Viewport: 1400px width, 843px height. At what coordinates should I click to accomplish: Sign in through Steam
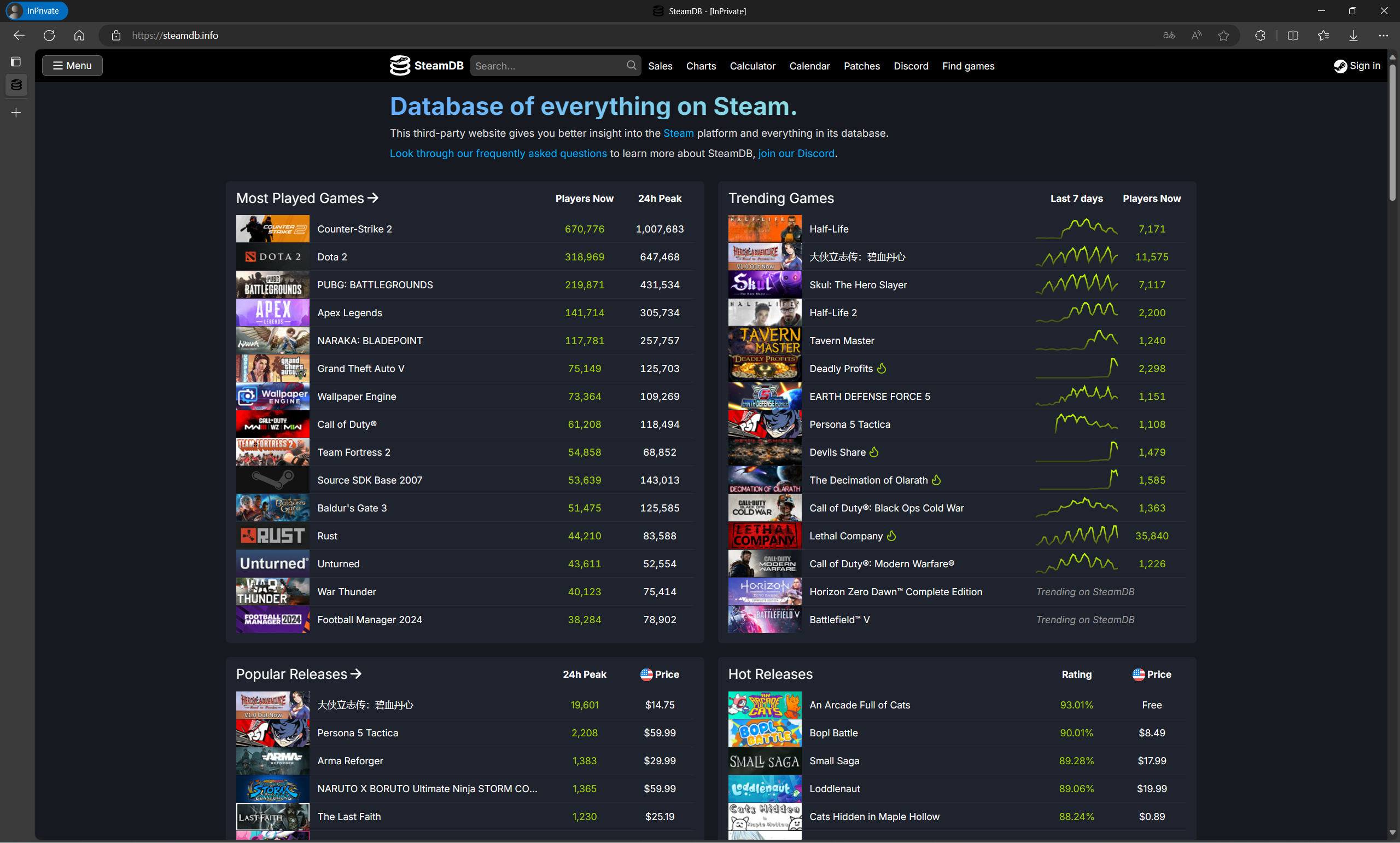[x=1357, y=66]
